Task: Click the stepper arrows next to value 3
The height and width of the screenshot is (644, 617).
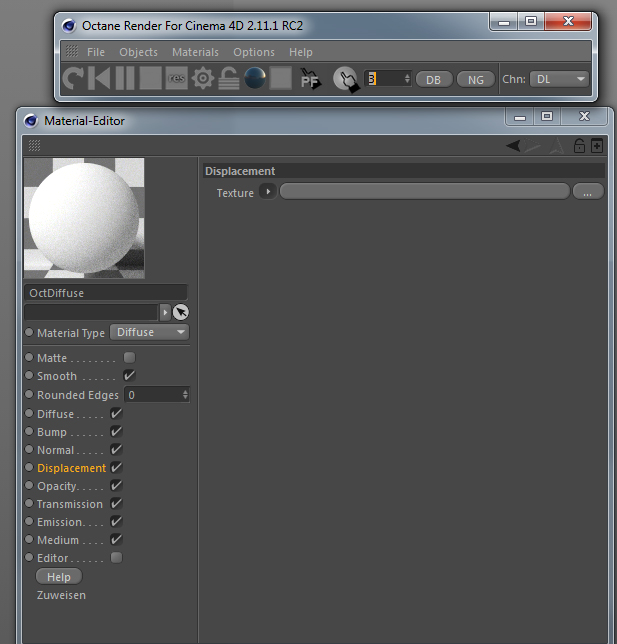Action: (x=407, y=78)
